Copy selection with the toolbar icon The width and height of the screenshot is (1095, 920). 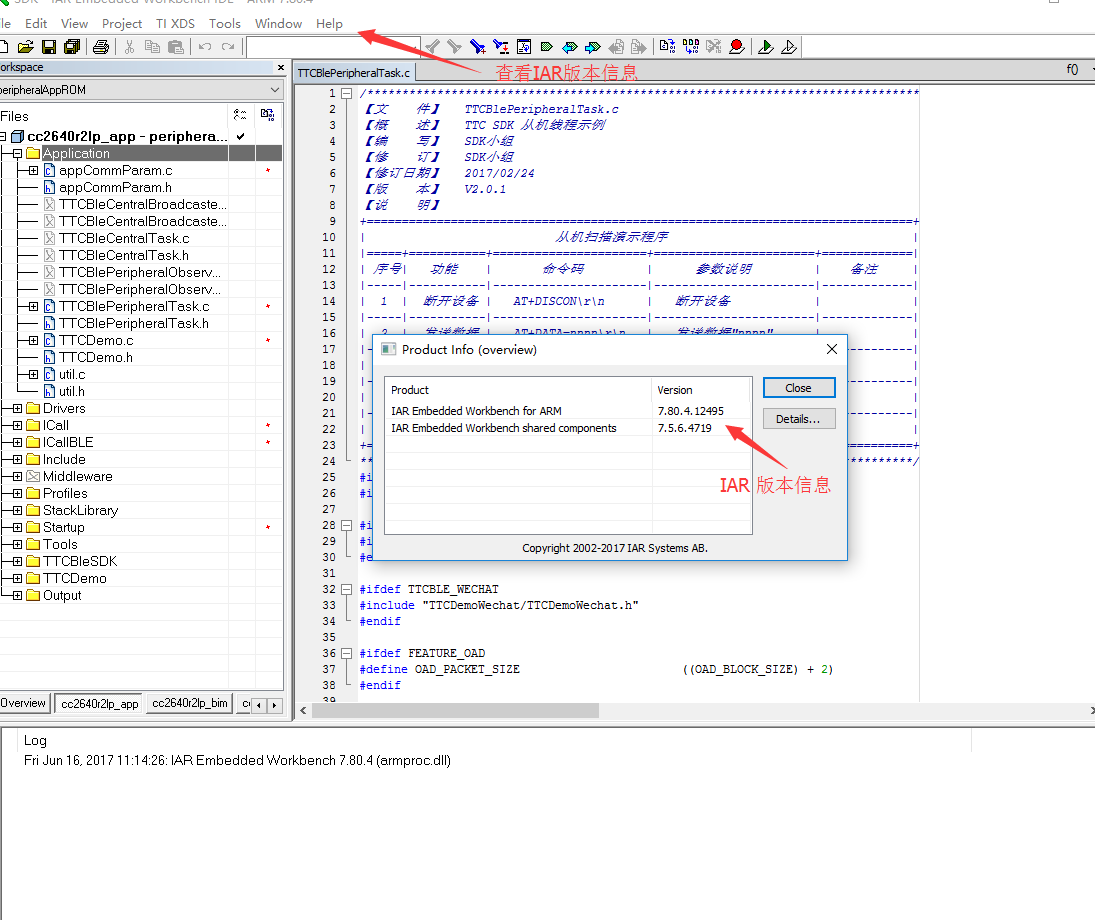152,47
